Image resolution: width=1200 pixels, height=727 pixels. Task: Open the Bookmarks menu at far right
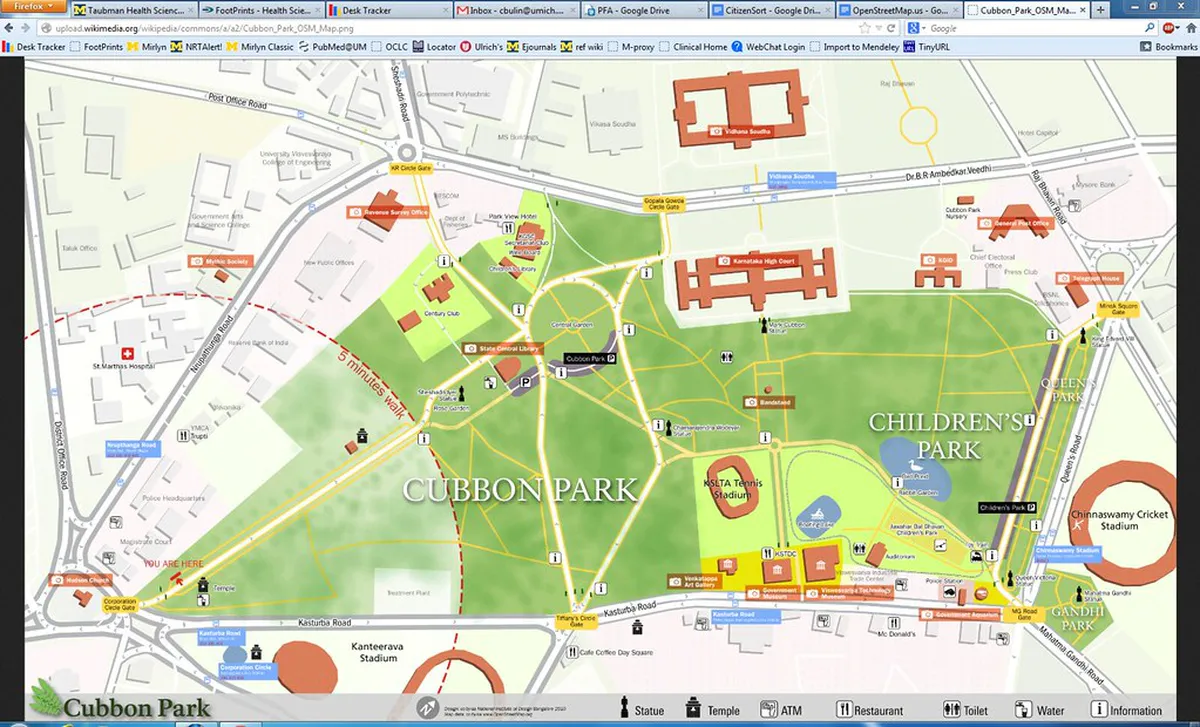[1168, 46]
